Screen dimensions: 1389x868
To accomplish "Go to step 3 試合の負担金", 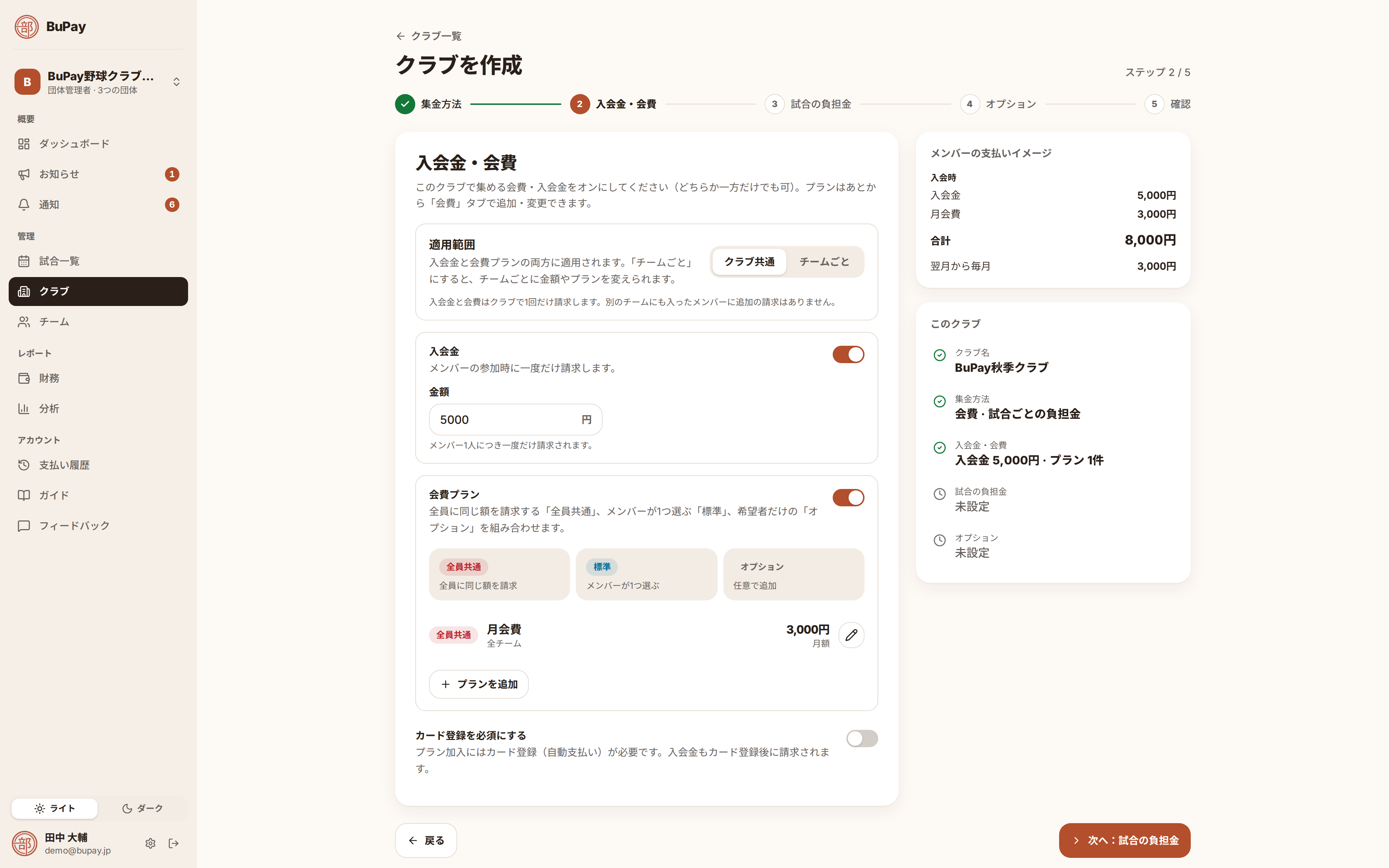I will (x=808, y=104).
